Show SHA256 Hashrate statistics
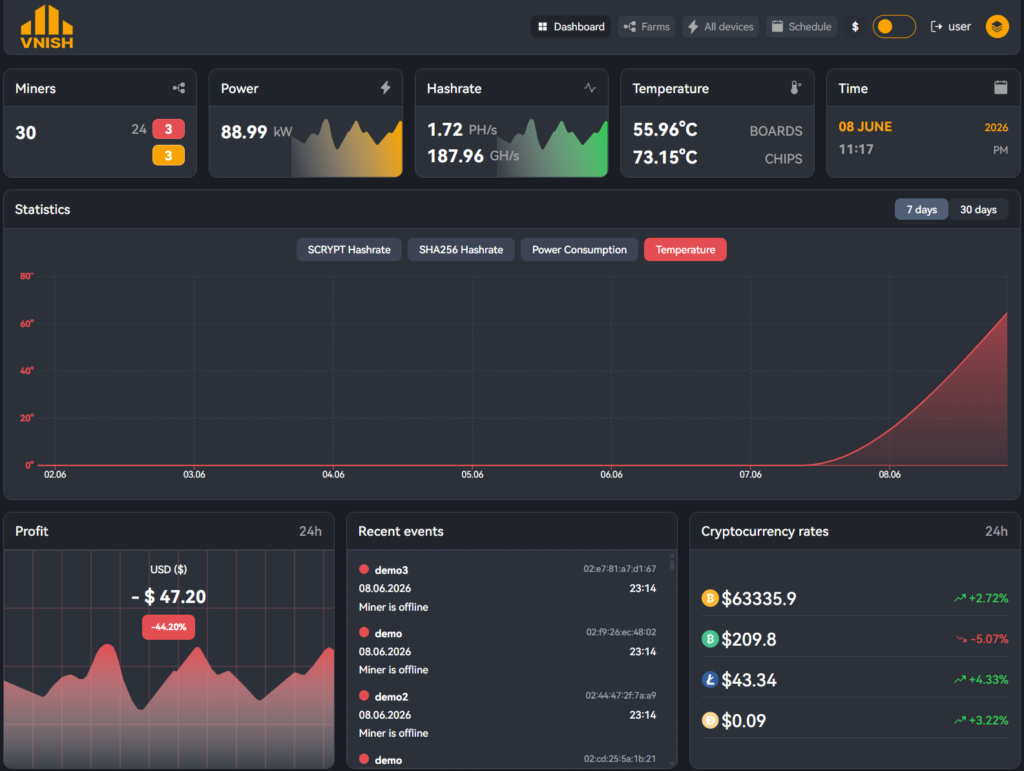 (461, 249)
